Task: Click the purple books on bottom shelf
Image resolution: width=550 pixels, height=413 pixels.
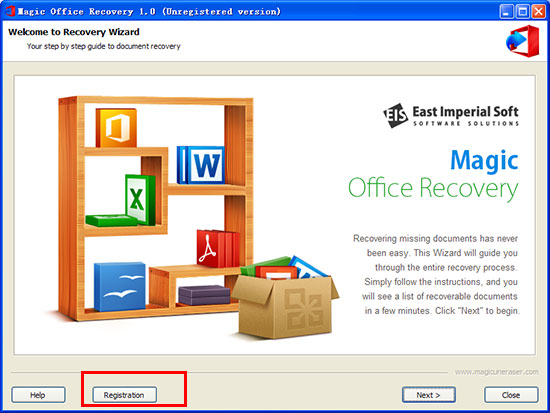Action: pos(204,295)
